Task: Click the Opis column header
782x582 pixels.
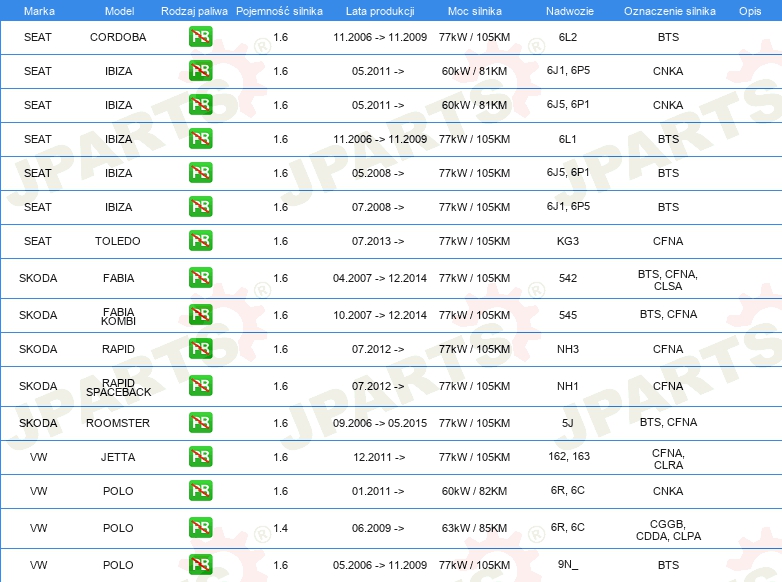Action: click(x=750, y=11)
